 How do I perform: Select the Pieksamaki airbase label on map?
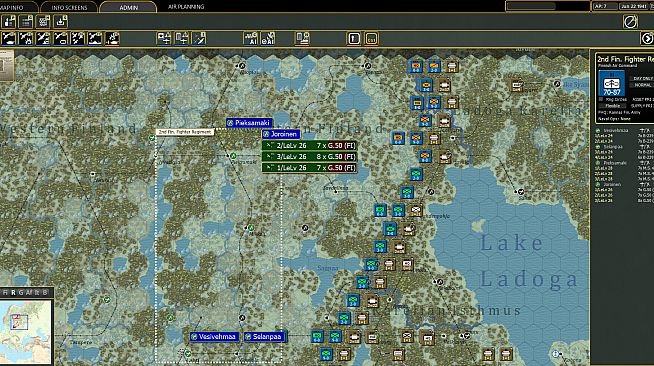(249, 123)
